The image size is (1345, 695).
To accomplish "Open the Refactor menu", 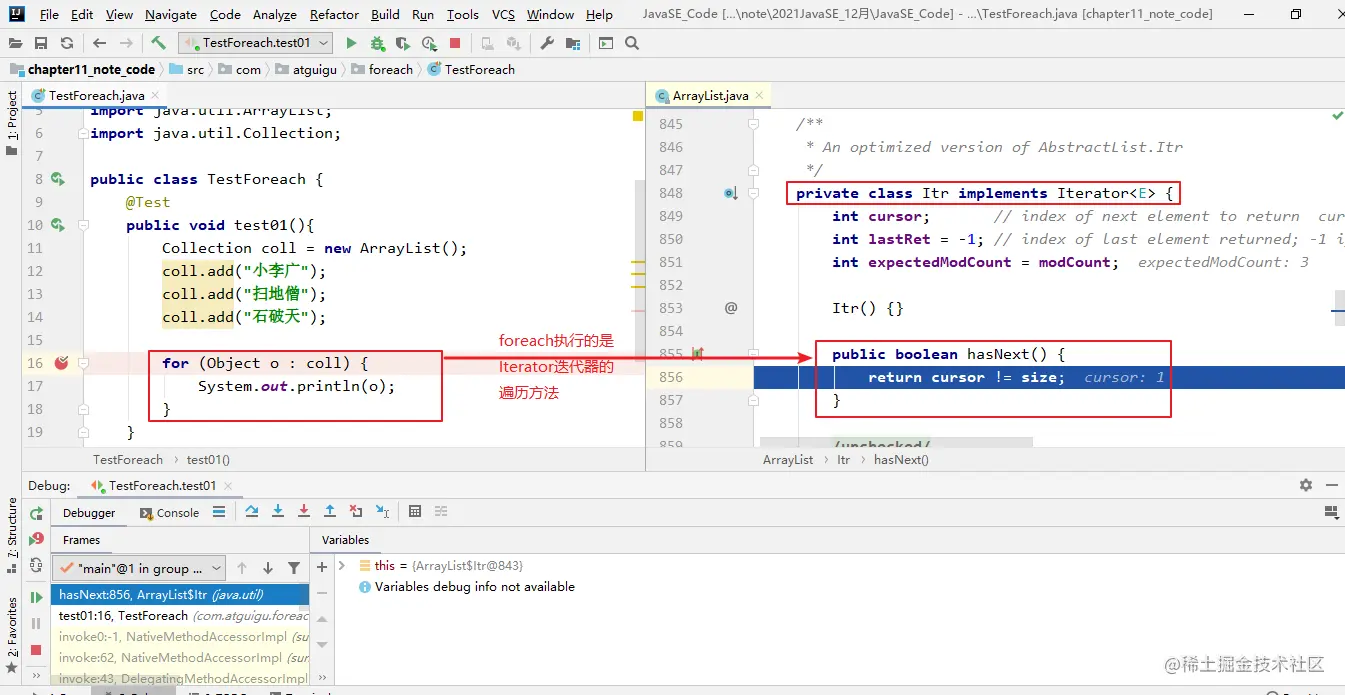I will point(334,15).
